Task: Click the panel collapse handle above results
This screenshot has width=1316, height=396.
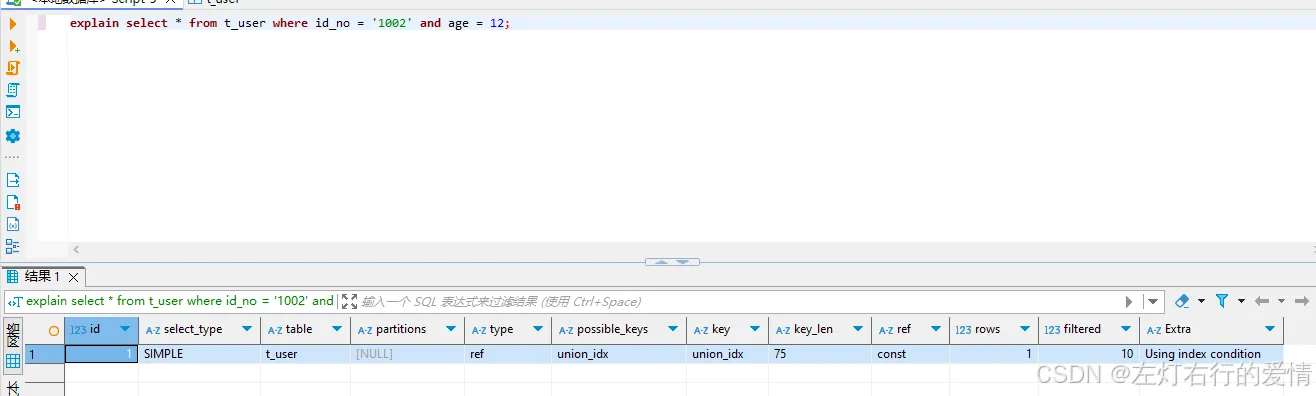Action: [672, 262]
